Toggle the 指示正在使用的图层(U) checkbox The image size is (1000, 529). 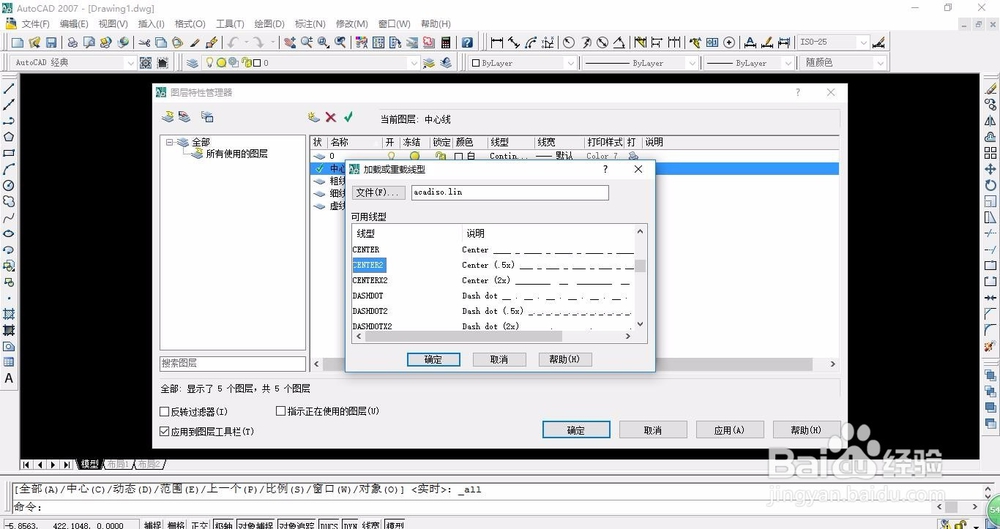[x=281, y=411]
